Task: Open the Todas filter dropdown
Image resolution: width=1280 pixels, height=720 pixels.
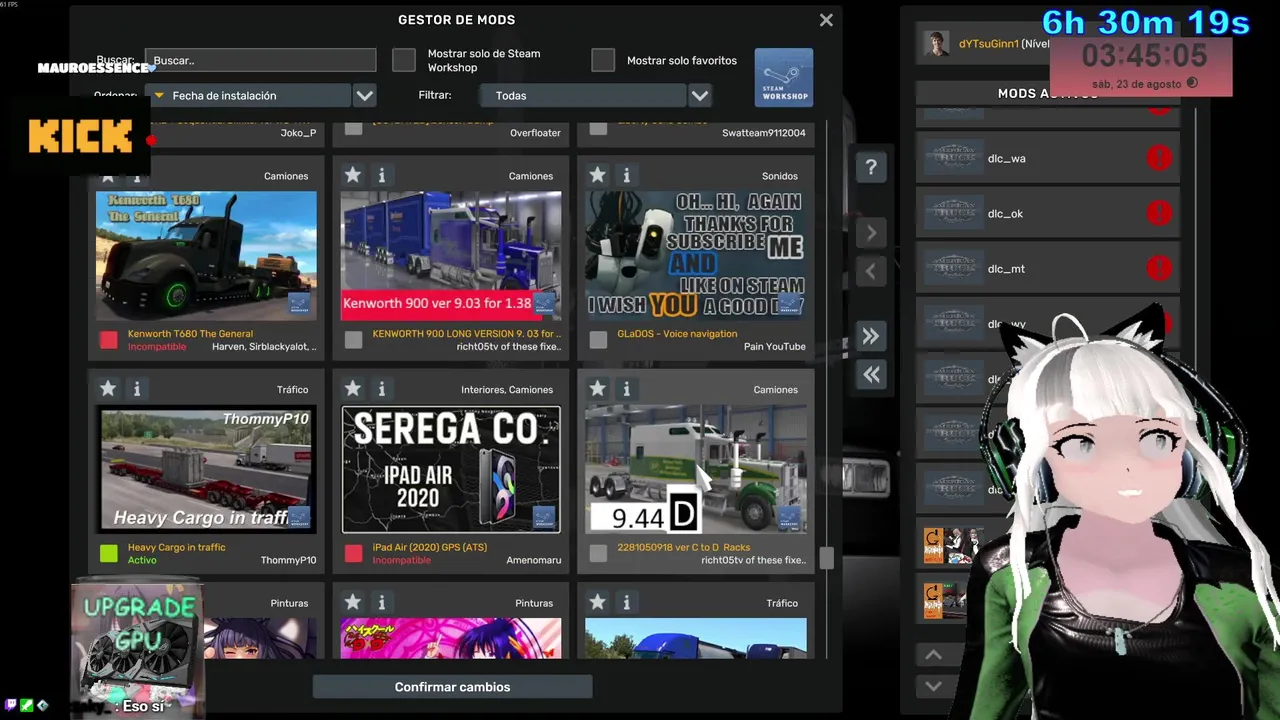Action: 583,95
